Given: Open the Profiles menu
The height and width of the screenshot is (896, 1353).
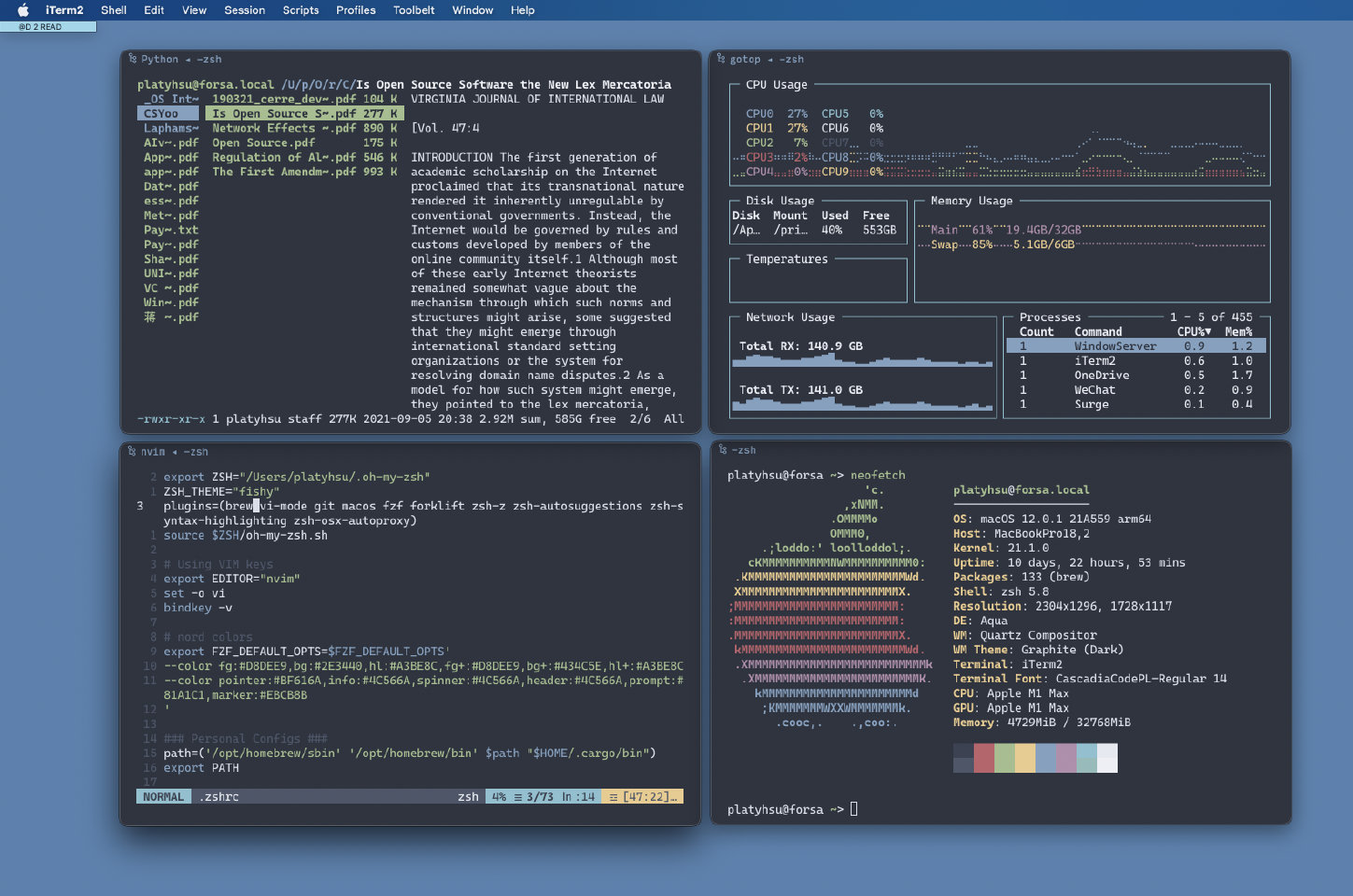Looking at the screenshot, I should (x=356, y=10).
